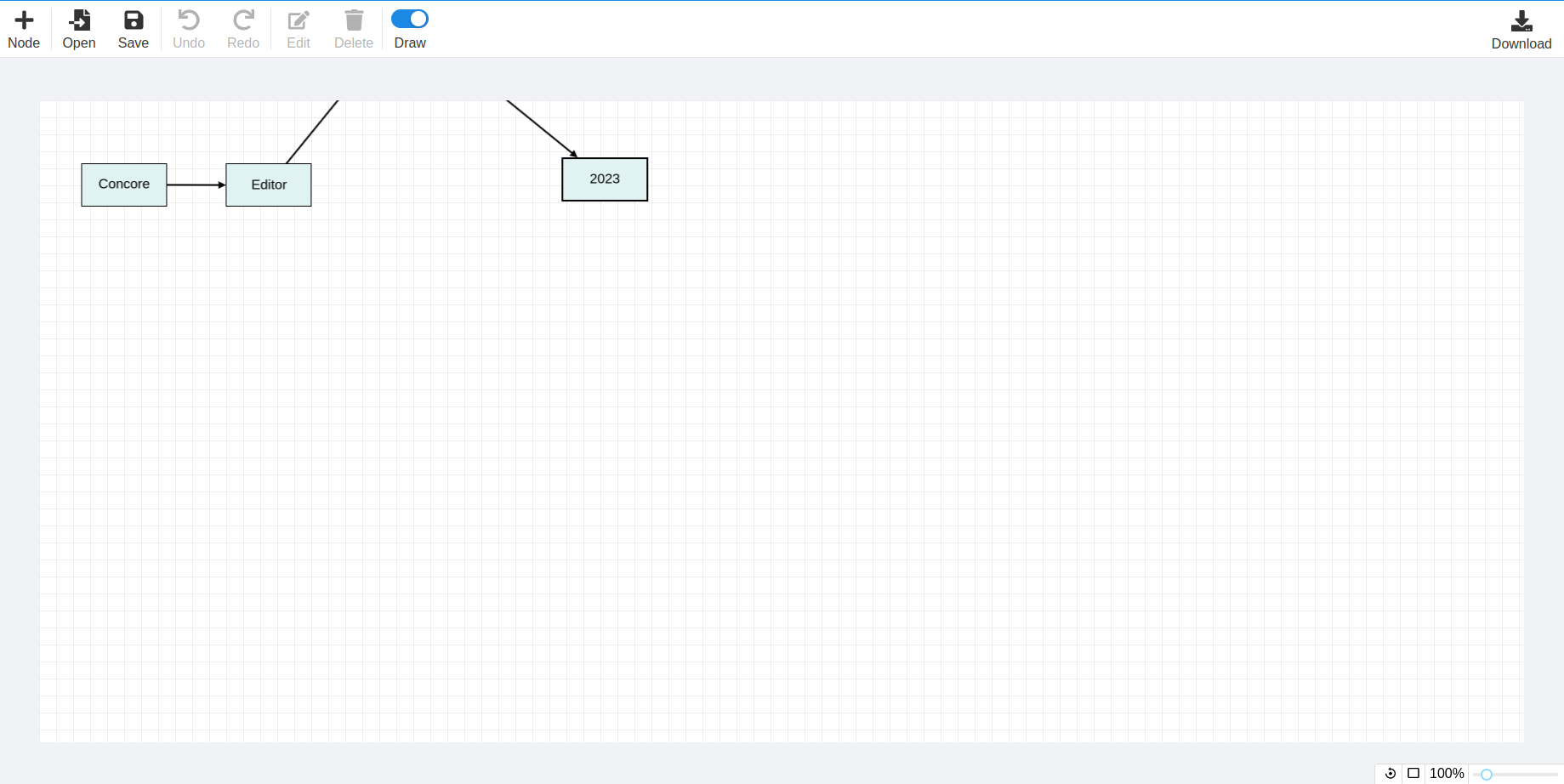Add a new Node with the plus icon
Screen dimensions: 1564x784
(23, 19)
